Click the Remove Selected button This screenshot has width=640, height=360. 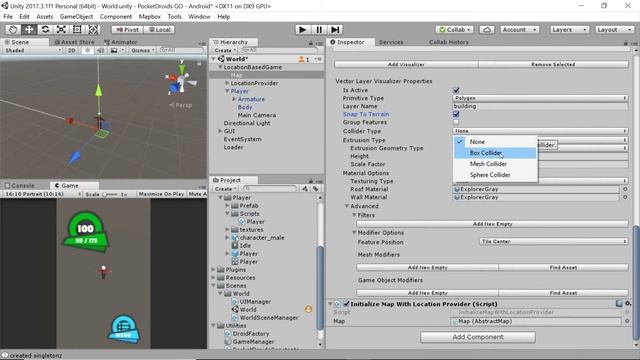(553, 64)
